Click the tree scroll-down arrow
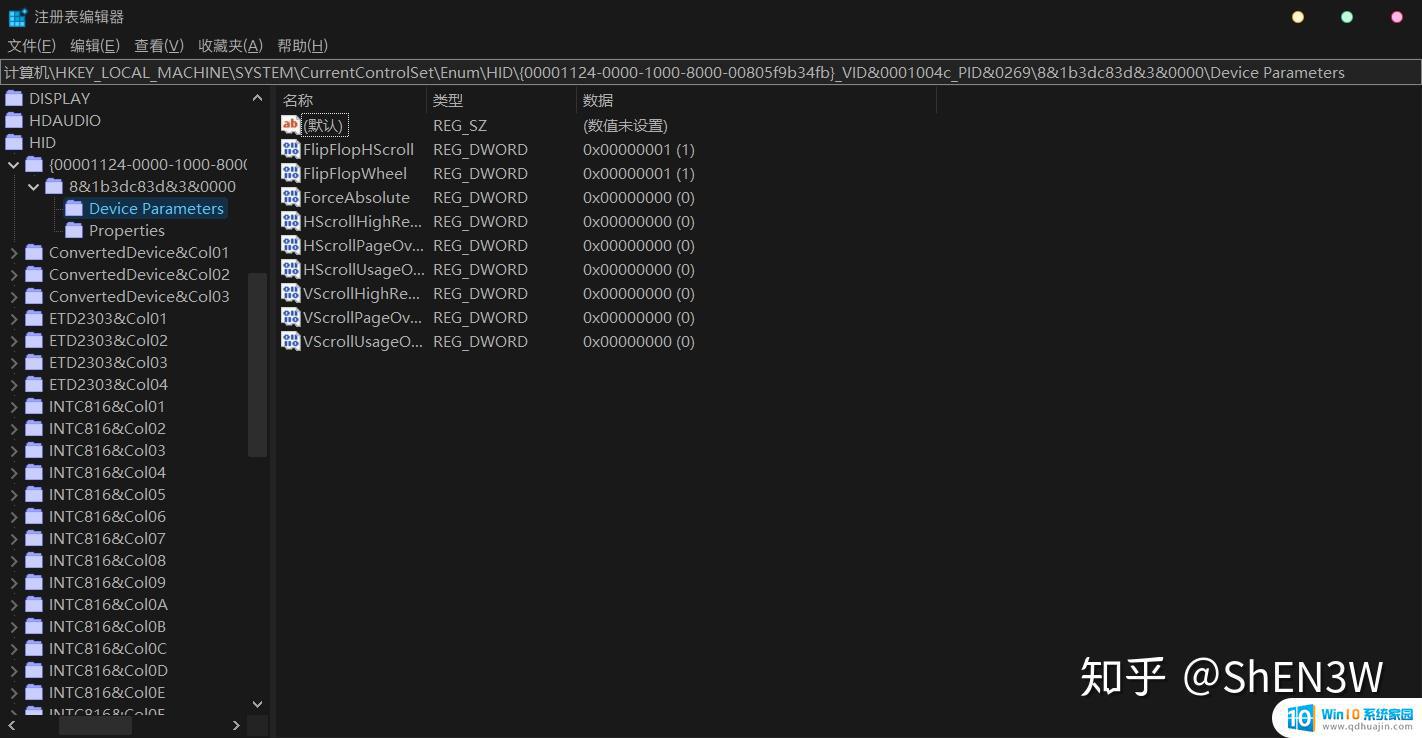The image size is (1422, 738). tap(257, 704)
